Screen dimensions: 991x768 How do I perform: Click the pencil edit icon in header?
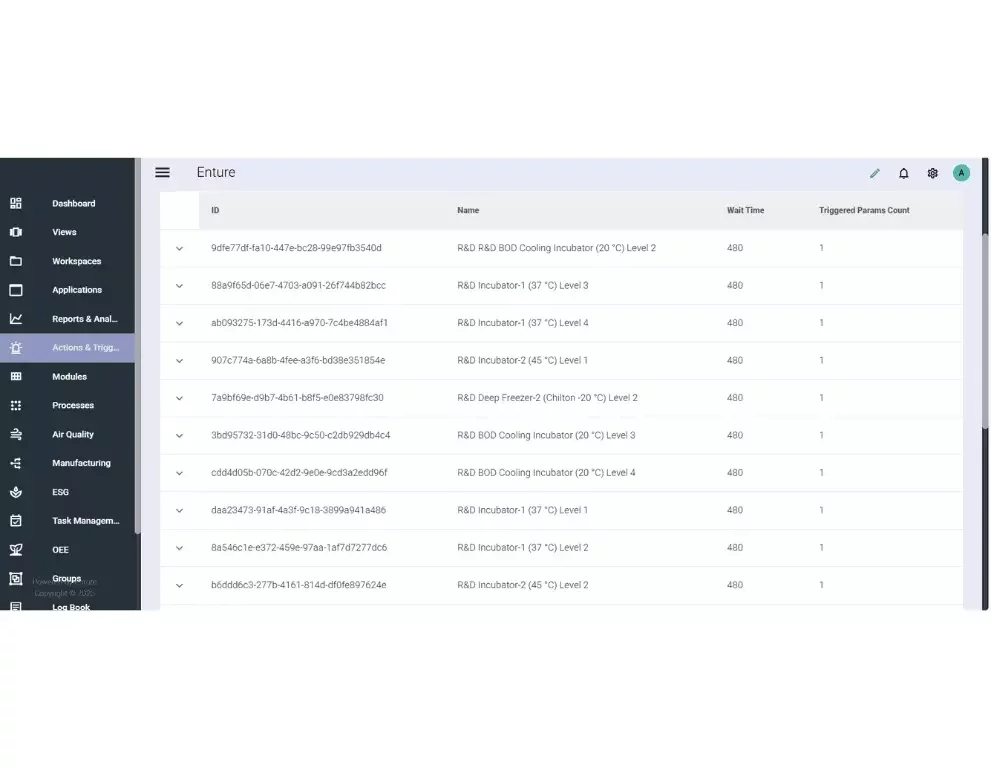(875, 173)
